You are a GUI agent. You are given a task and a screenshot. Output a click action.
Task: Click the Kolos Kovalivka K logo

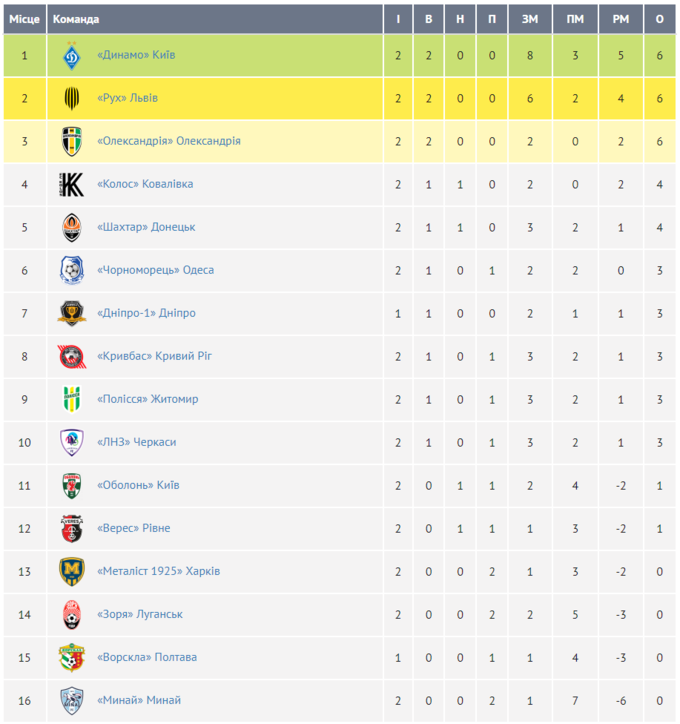click(72, 185)
